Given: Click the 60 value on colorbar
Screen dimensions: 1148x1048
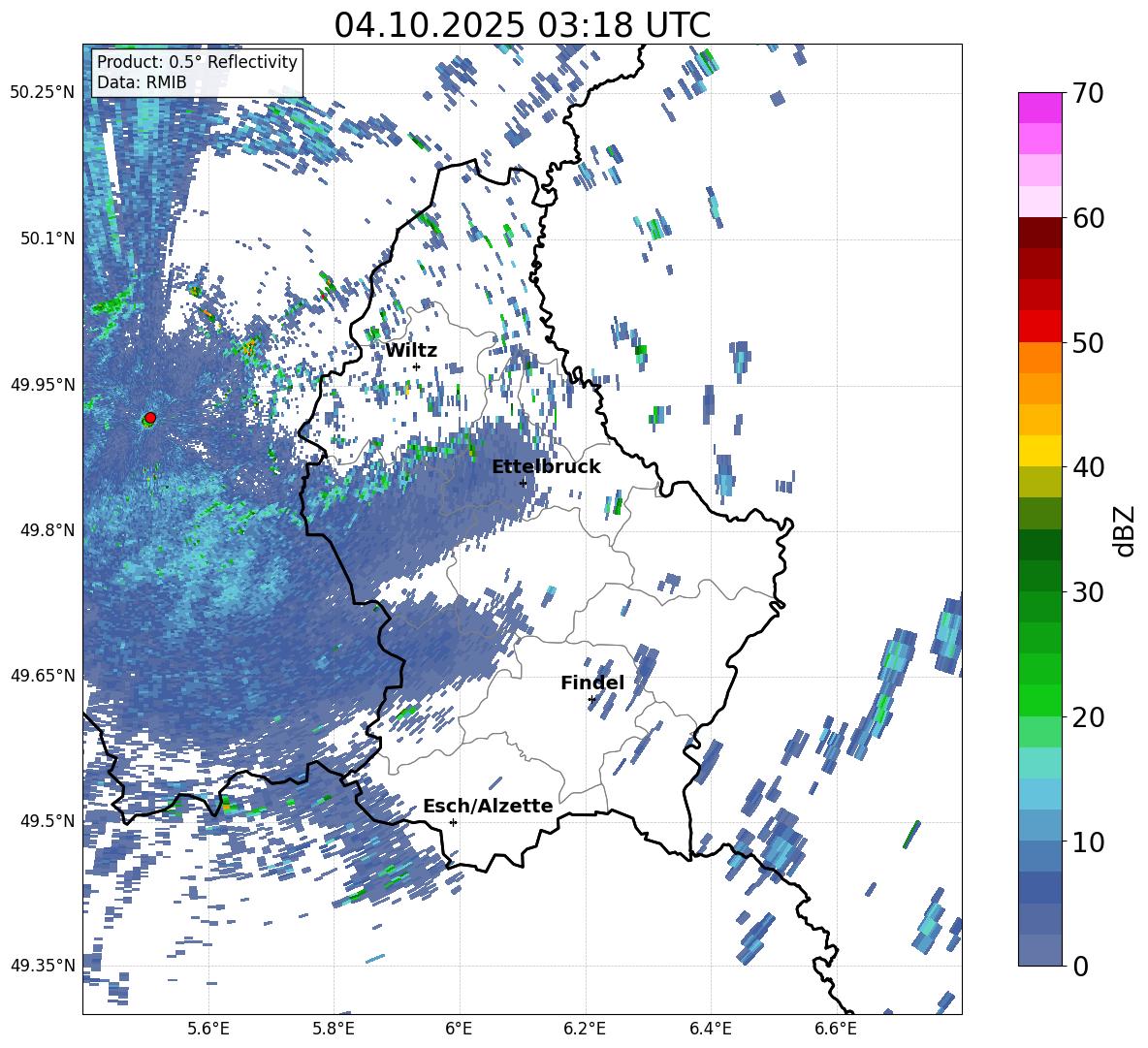Looking at the screenshot, I should pyautogui.click(x=1088, y=218).
